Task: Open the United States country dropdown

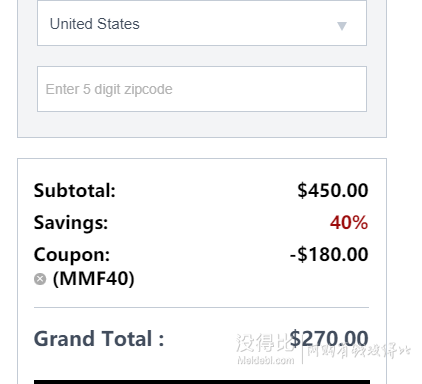Action: [202, 23]
